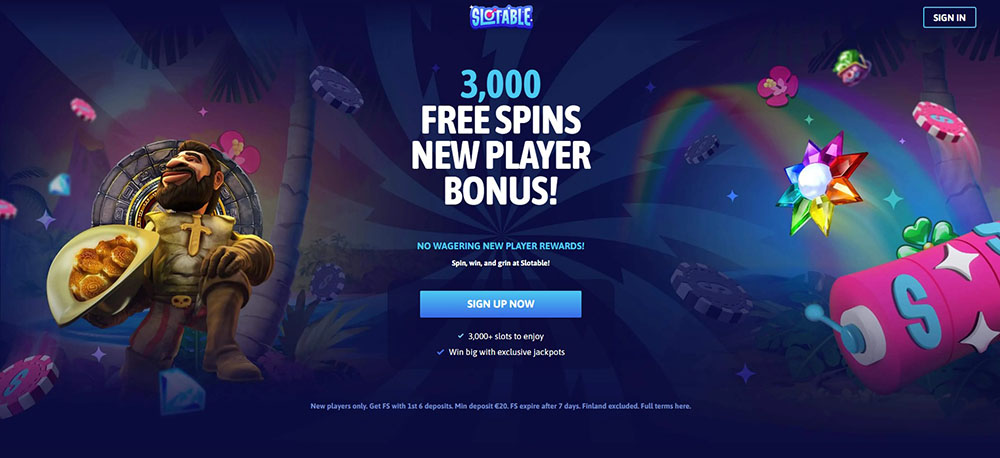The height and width of the screenshot is (458, 1000).
Task: Click the dark poker chip above headline
Action: click(x=336, y=89)
